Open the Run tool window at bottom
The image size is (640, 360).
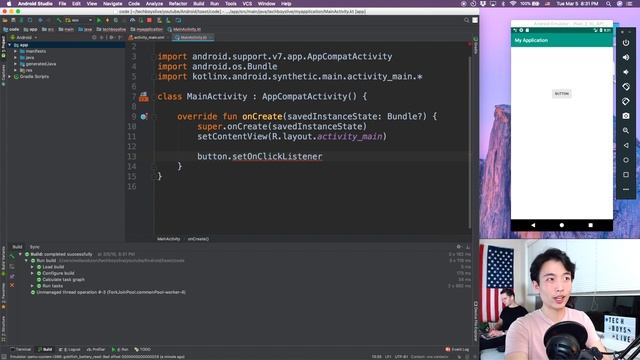coord(120,349)
